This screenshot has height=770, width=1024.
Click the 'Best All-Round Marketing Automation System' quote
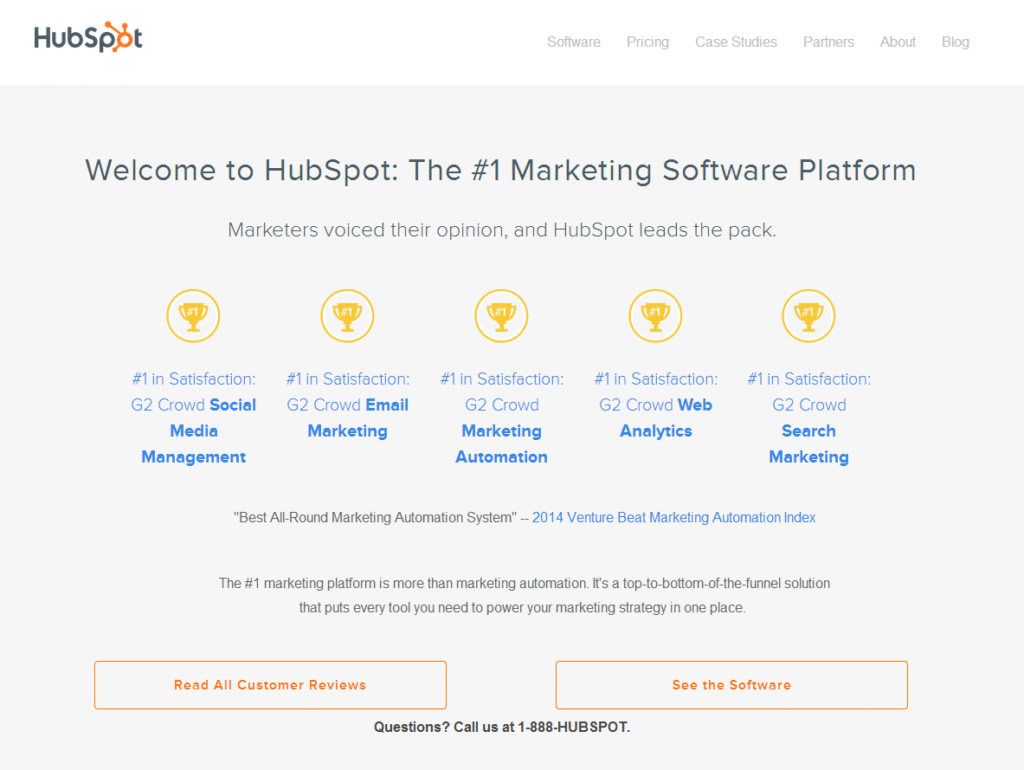375,517
